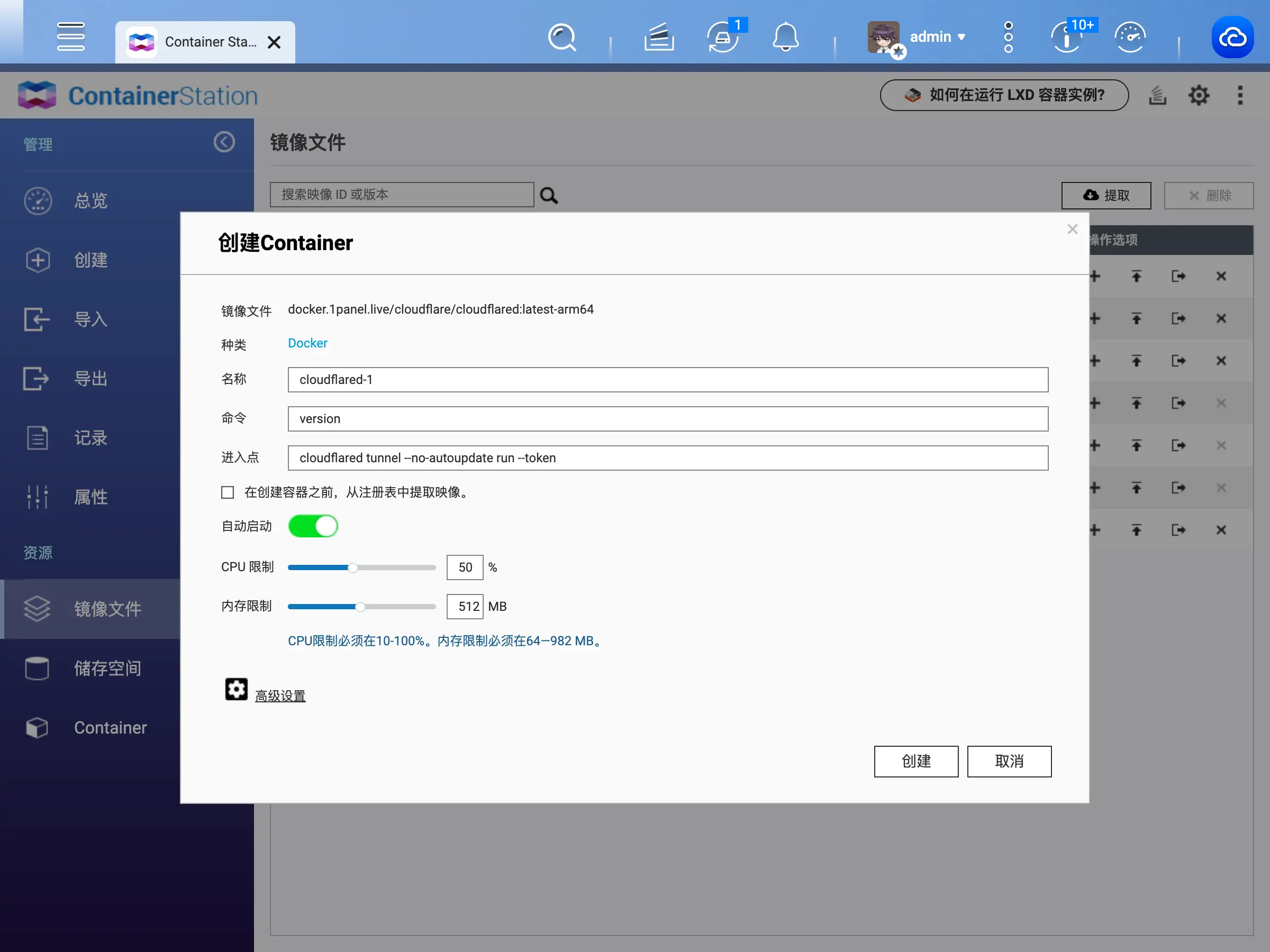Click the 取消 cancel button
Image resolution: width=1270 pixels, height=952 pixels.
tap(1009, 762)
